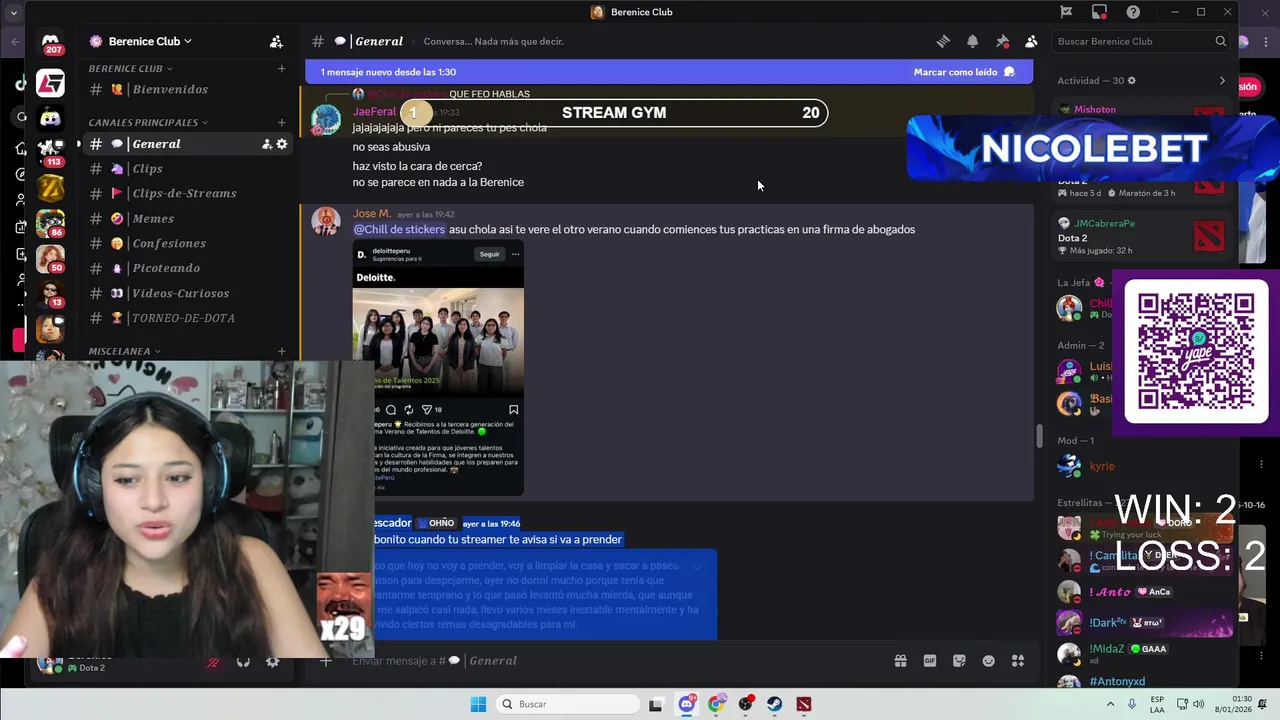The width and height of the screenshot is (1280, 720).
Task: Show pinned messages
Action: 1002,41
